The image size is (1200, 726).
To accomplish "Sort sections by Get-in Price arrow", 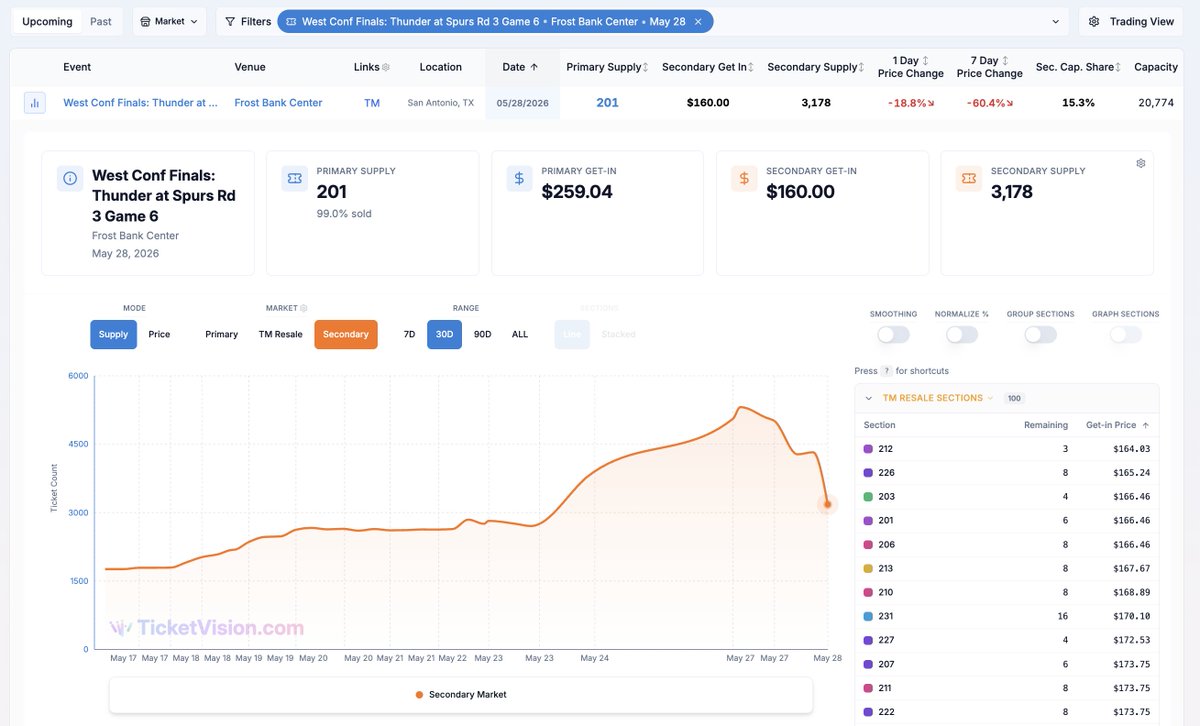I will coord(1145,425).
